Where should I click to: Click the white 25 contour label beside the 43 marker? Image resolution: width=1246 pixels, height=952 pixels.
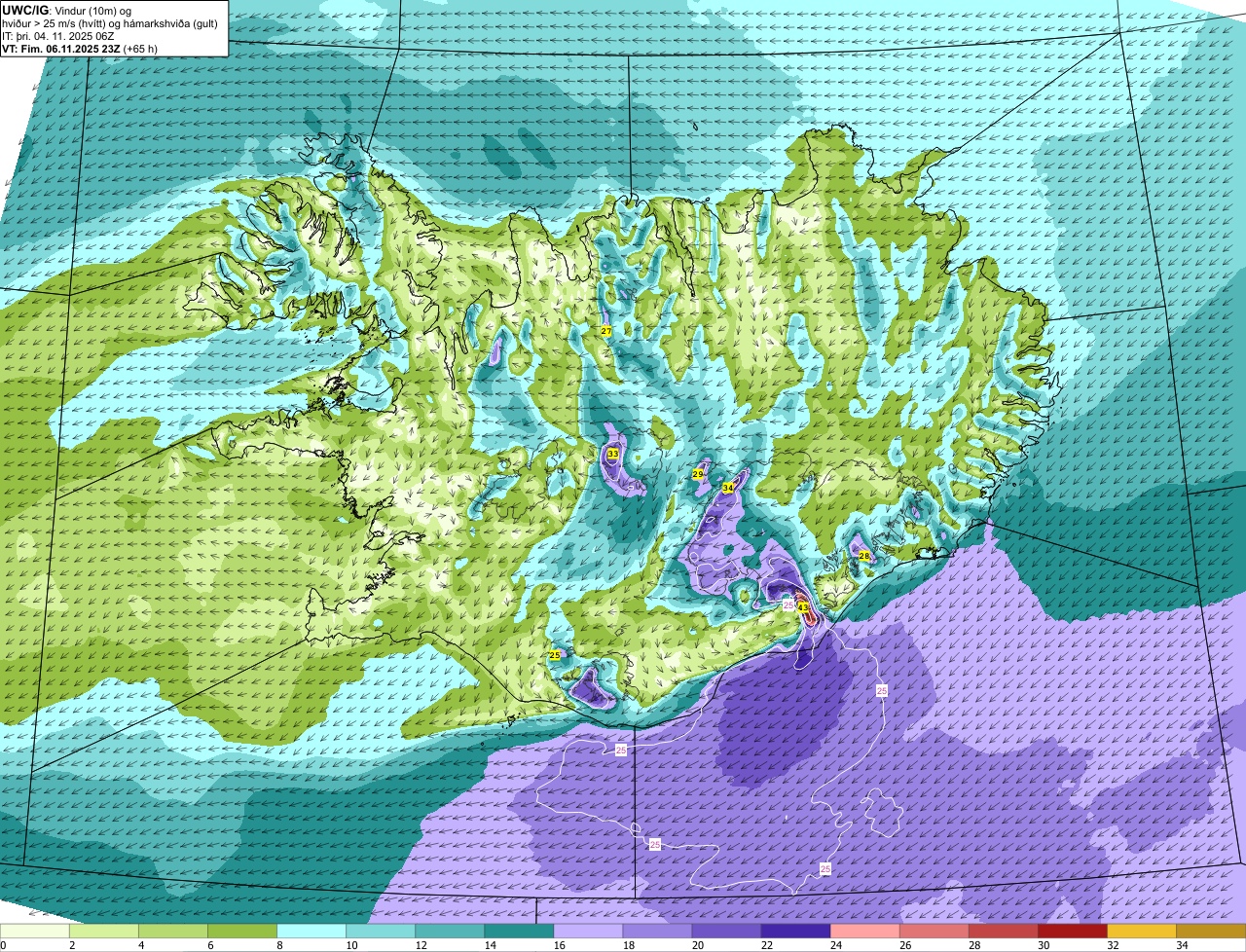(788, 605)
